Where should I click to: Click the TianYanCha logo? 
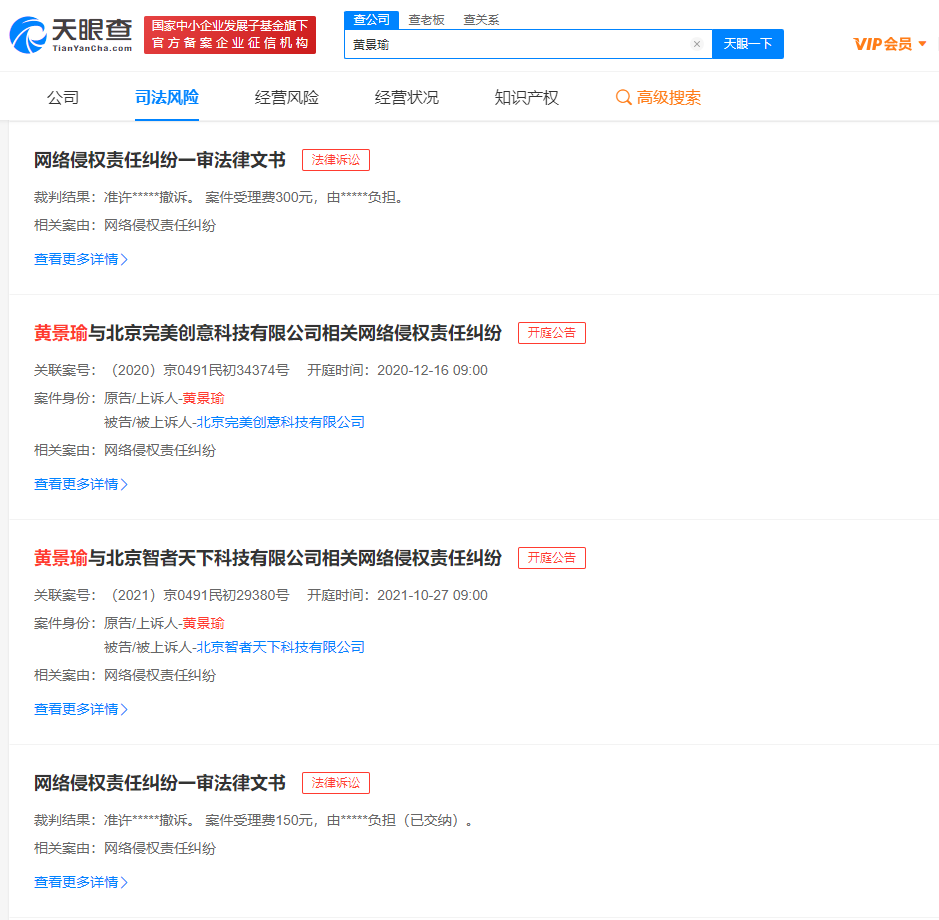(x=71, y=35)
